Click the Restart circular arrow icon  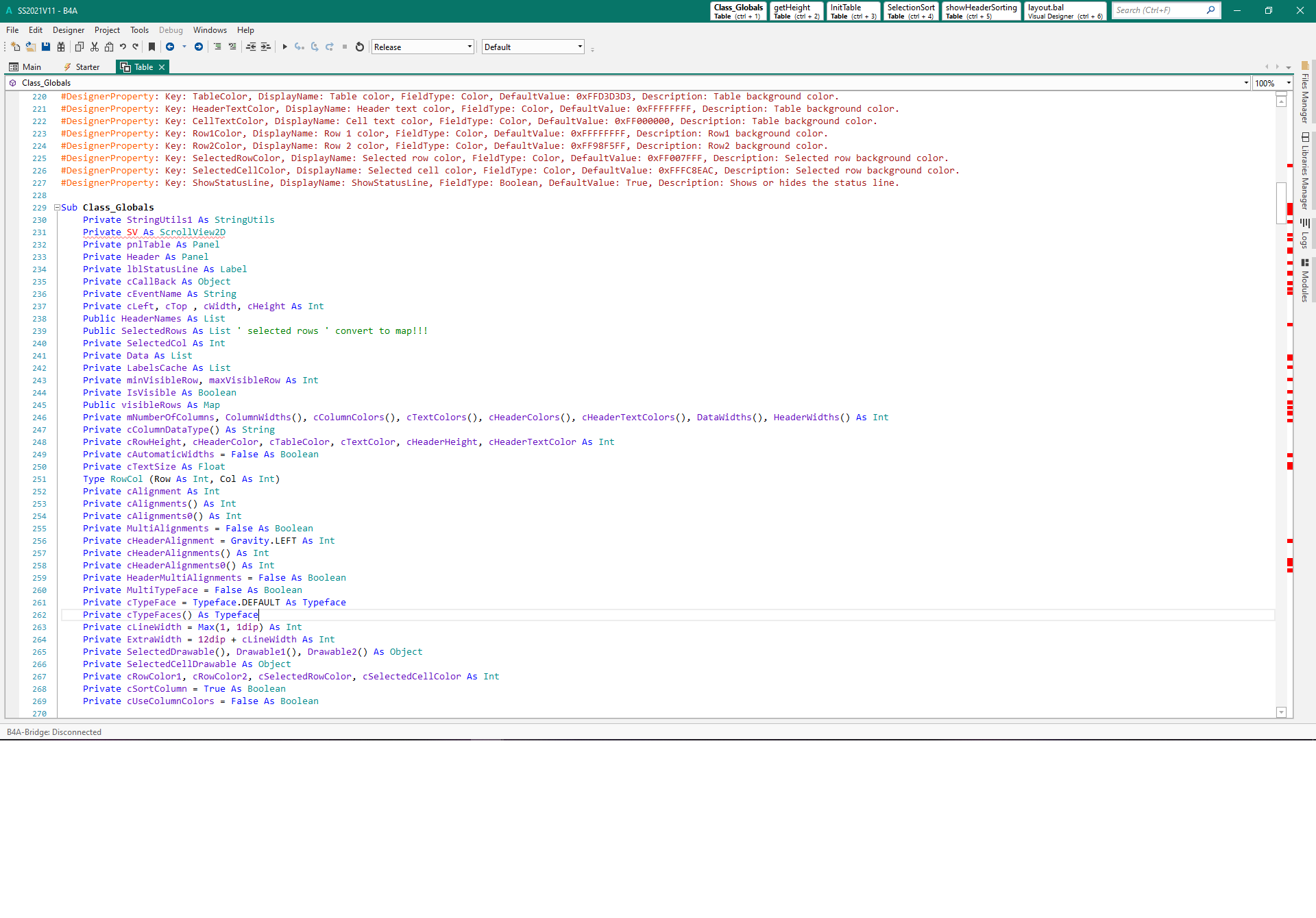click(x=360, y=47)
